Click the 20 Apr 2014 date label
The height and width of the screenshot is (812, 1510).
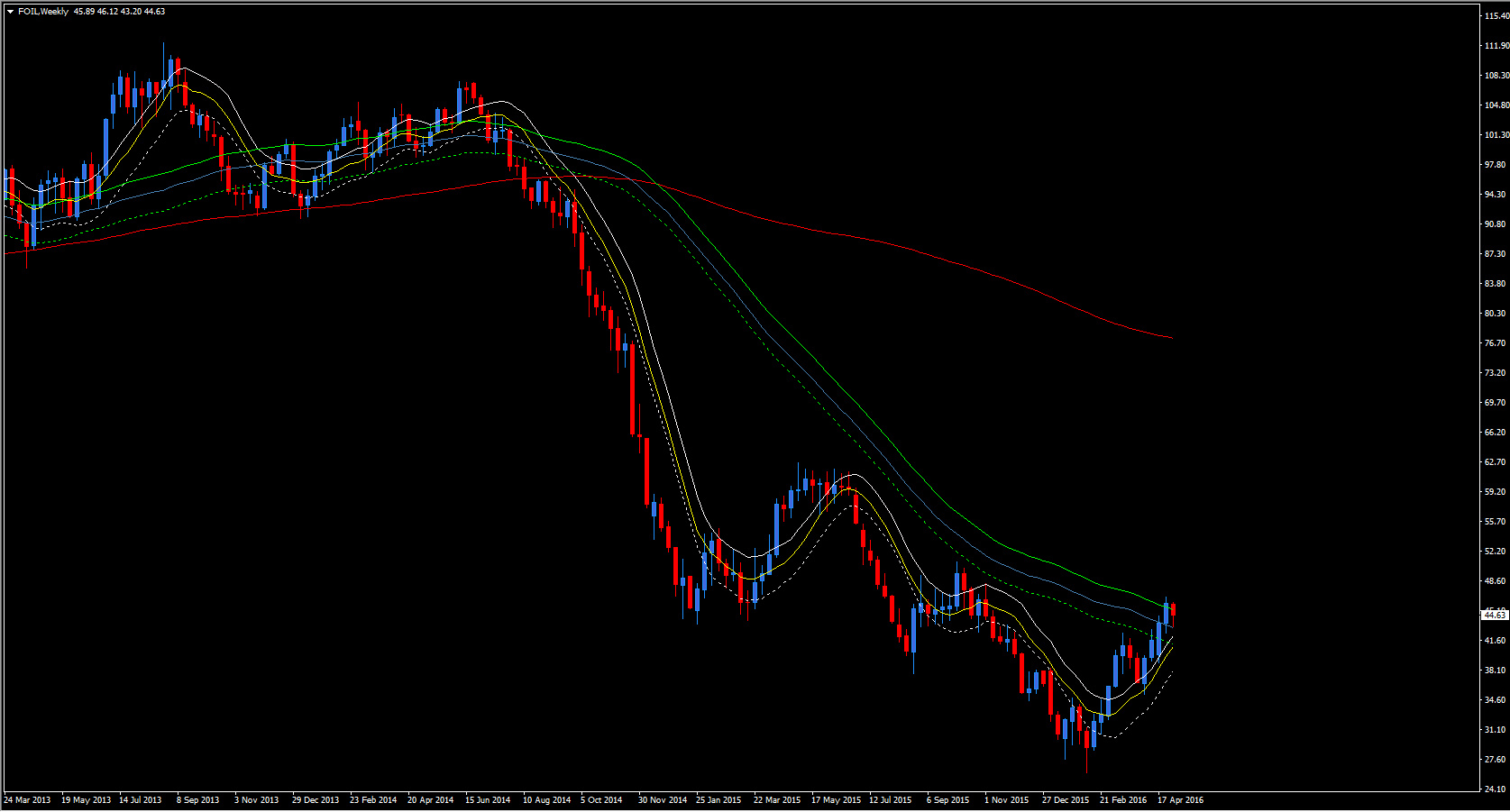[x=431, y=800]
